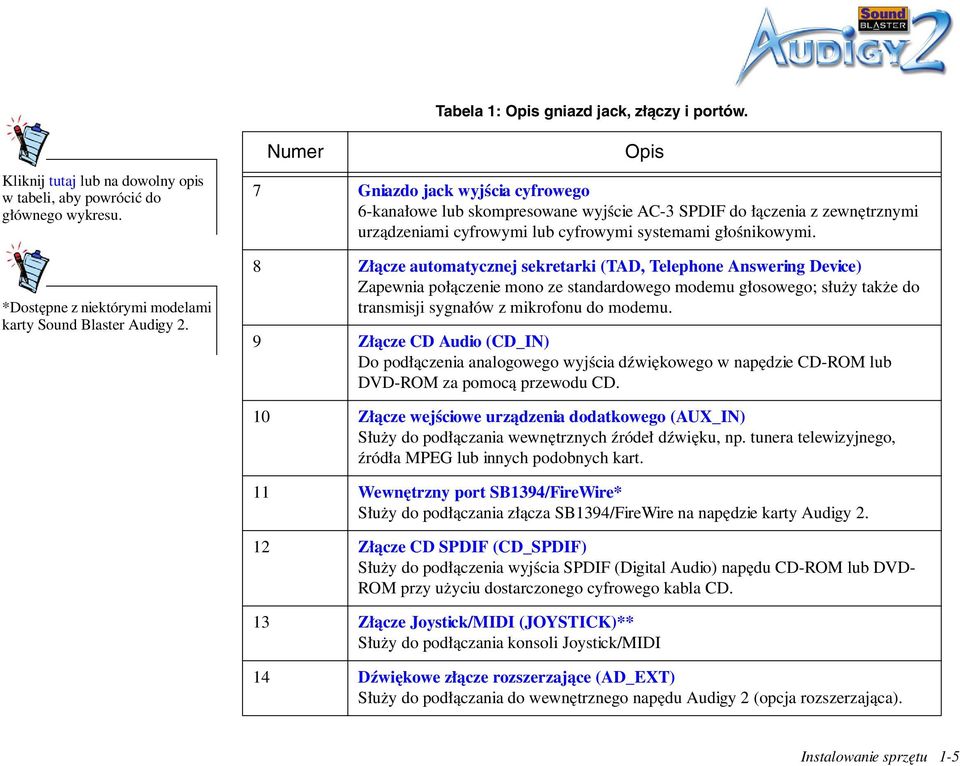The image size is (960, 766).
Task: Click the text 'Służy do podłączania do wewnętrznego napędu Audigy 2'
Action: pyautogui.click(x=553, y=698)
